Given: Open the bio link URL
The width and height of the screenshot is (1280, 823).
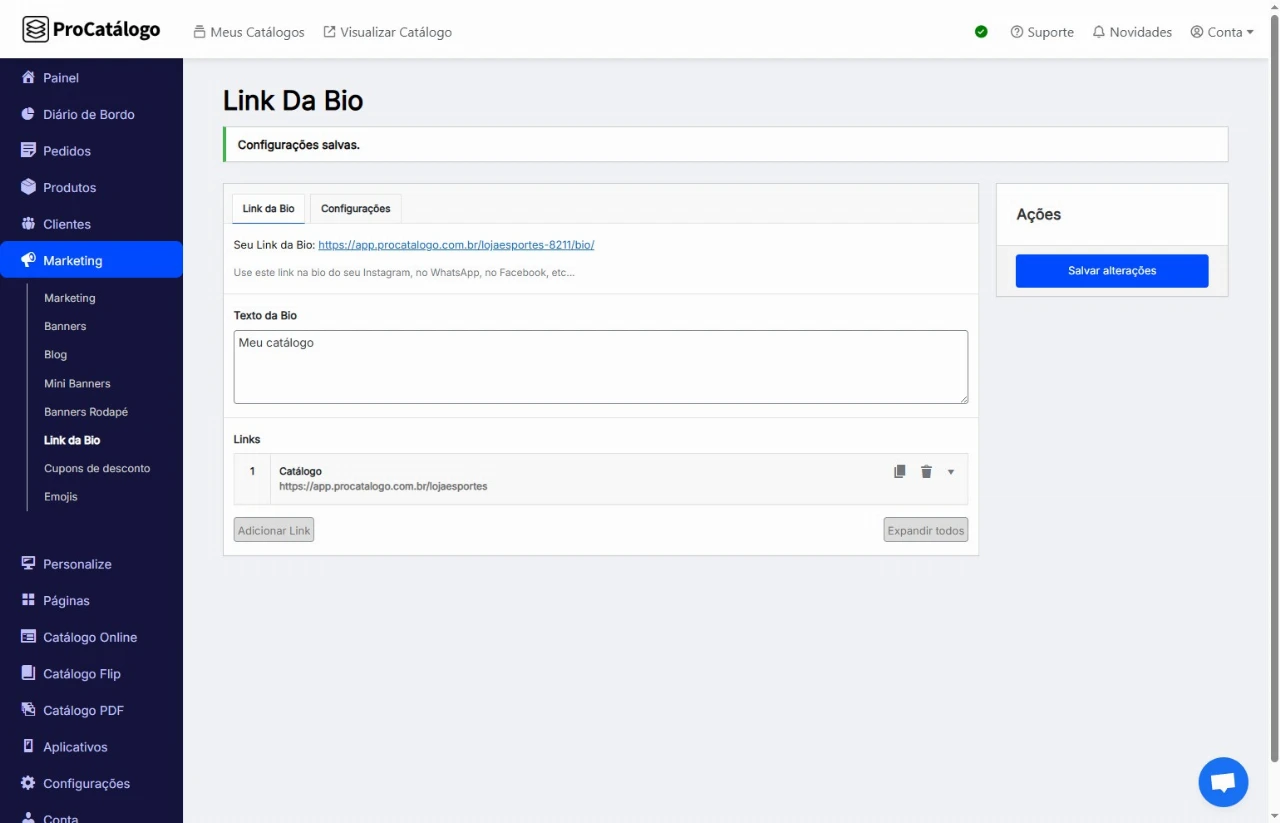Looking at the screenshot, I should [x=456, y=245].
